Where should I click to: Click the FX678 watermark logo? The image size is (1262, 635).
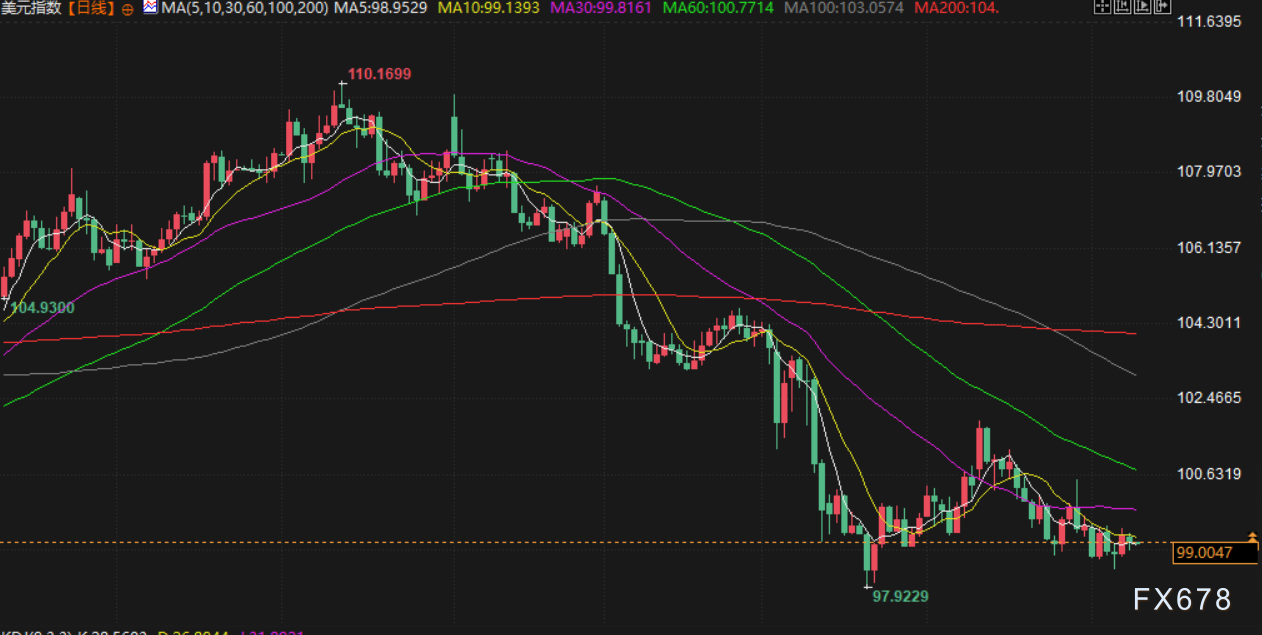click(1182, 599)
